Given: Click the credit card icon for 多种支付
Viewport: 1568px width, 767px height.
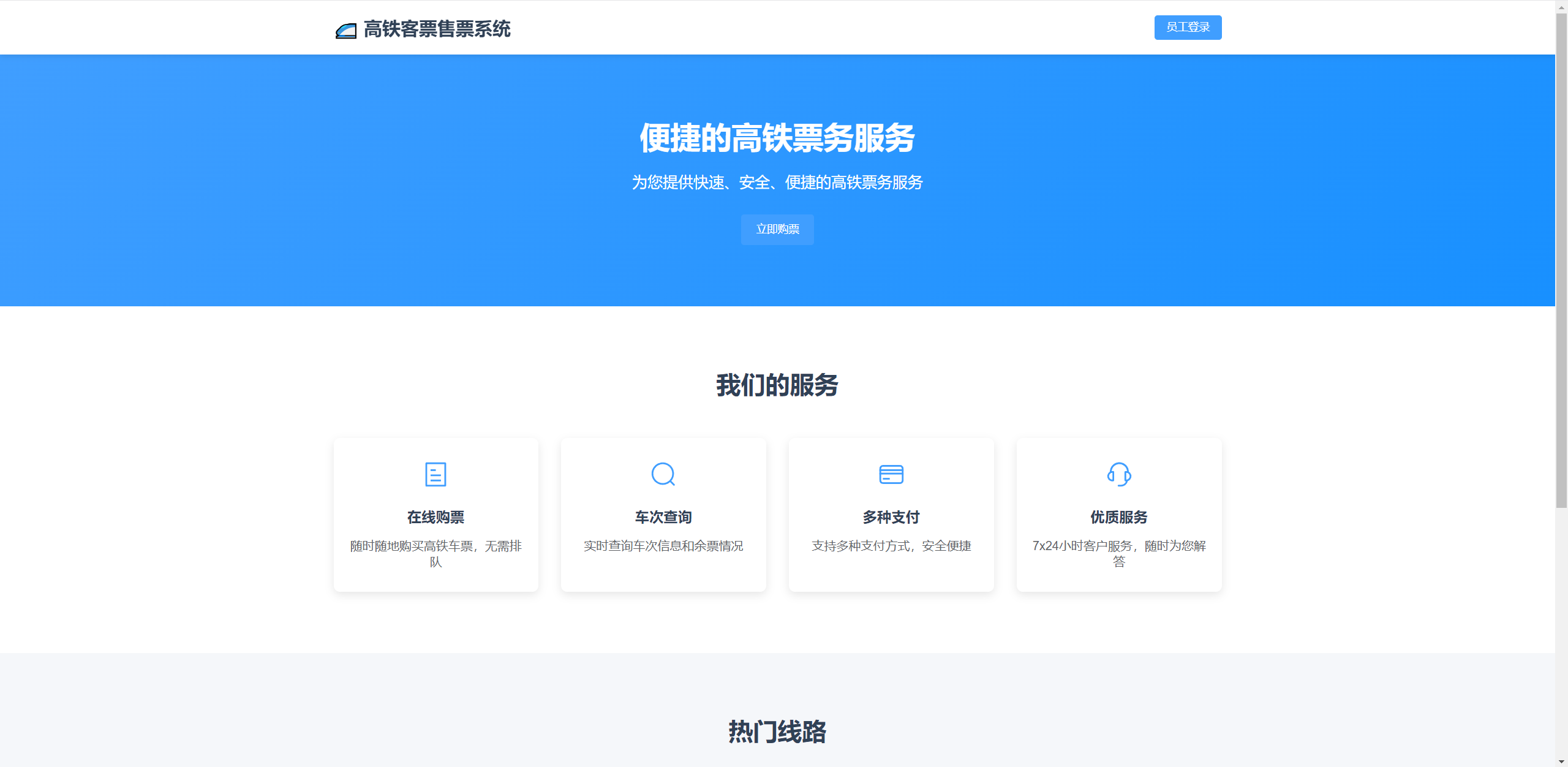Looking at the screenshot, I should pyautogui.click(x=891, y=474).
